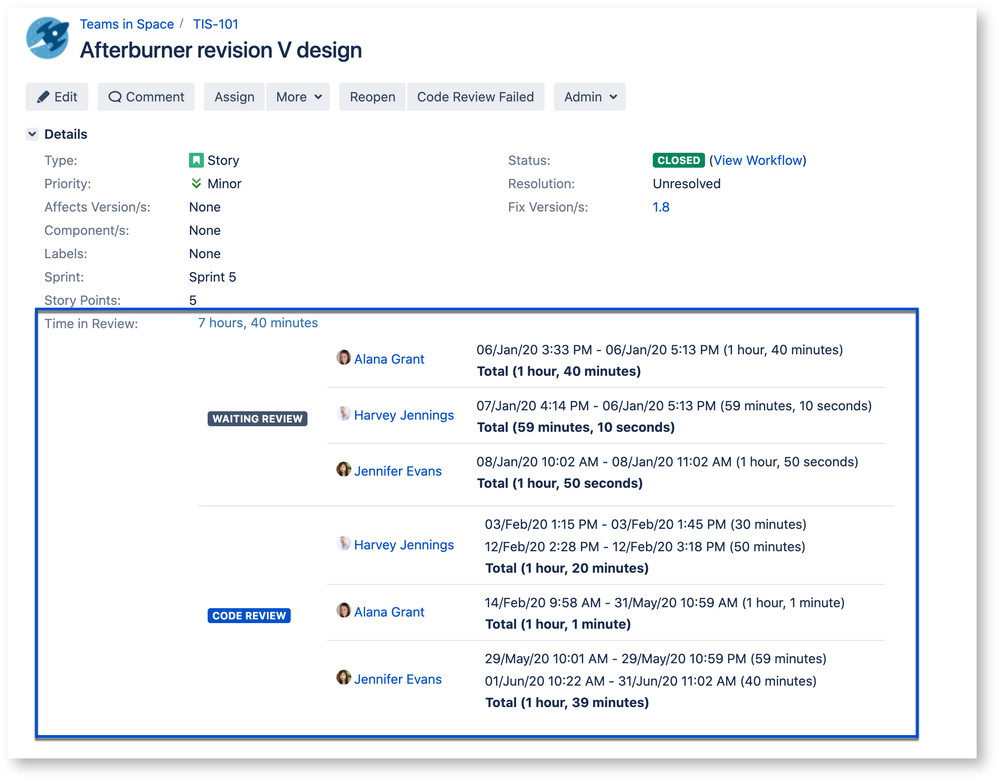999x781 pixels.
Task: Click Total (1 hour, 40 minutes) text
Action: tap(559, 371)
